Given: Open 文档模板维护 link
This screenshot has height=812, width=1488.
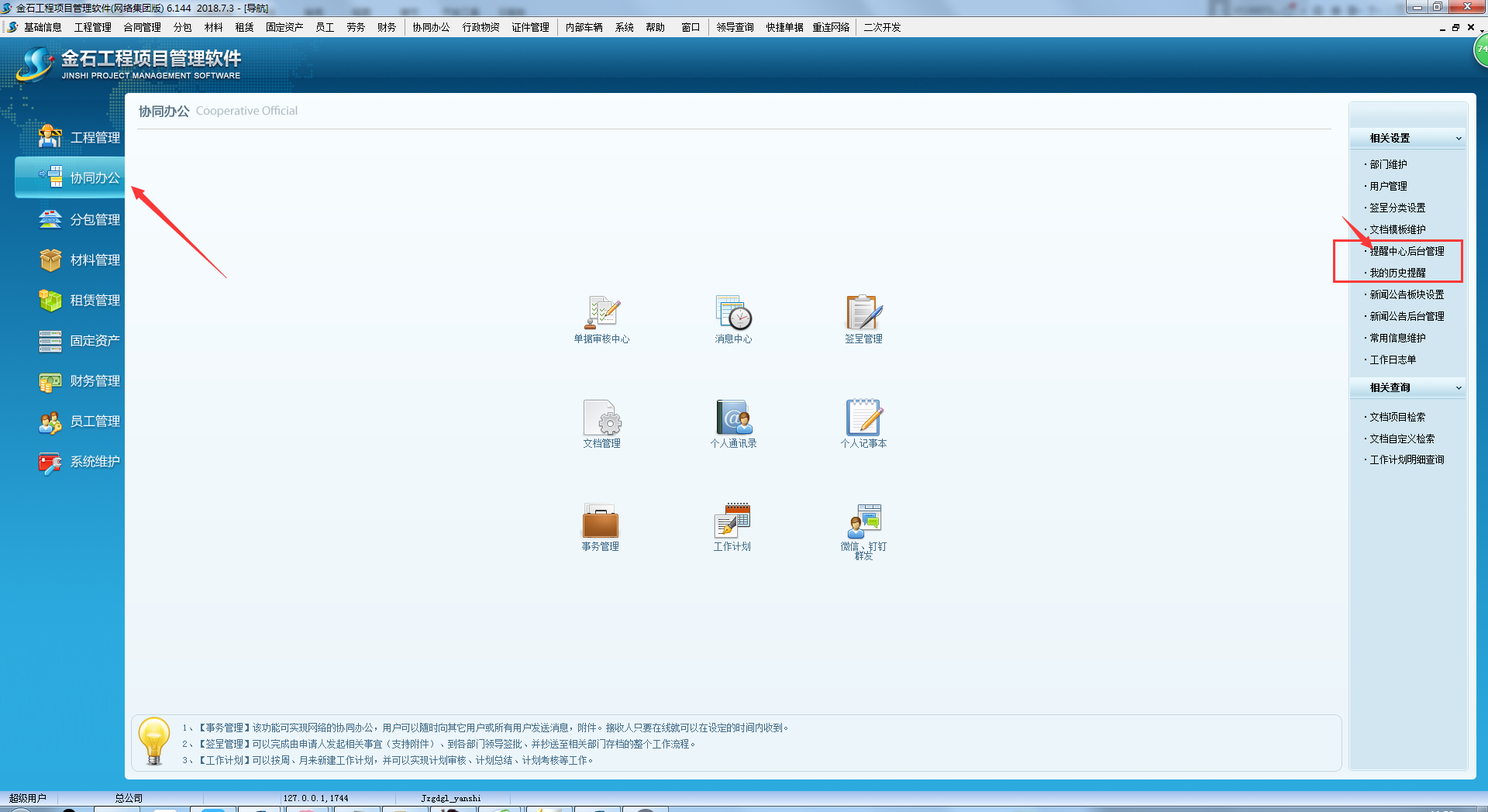Looking at the screenshot, I should pos(1398,229).
